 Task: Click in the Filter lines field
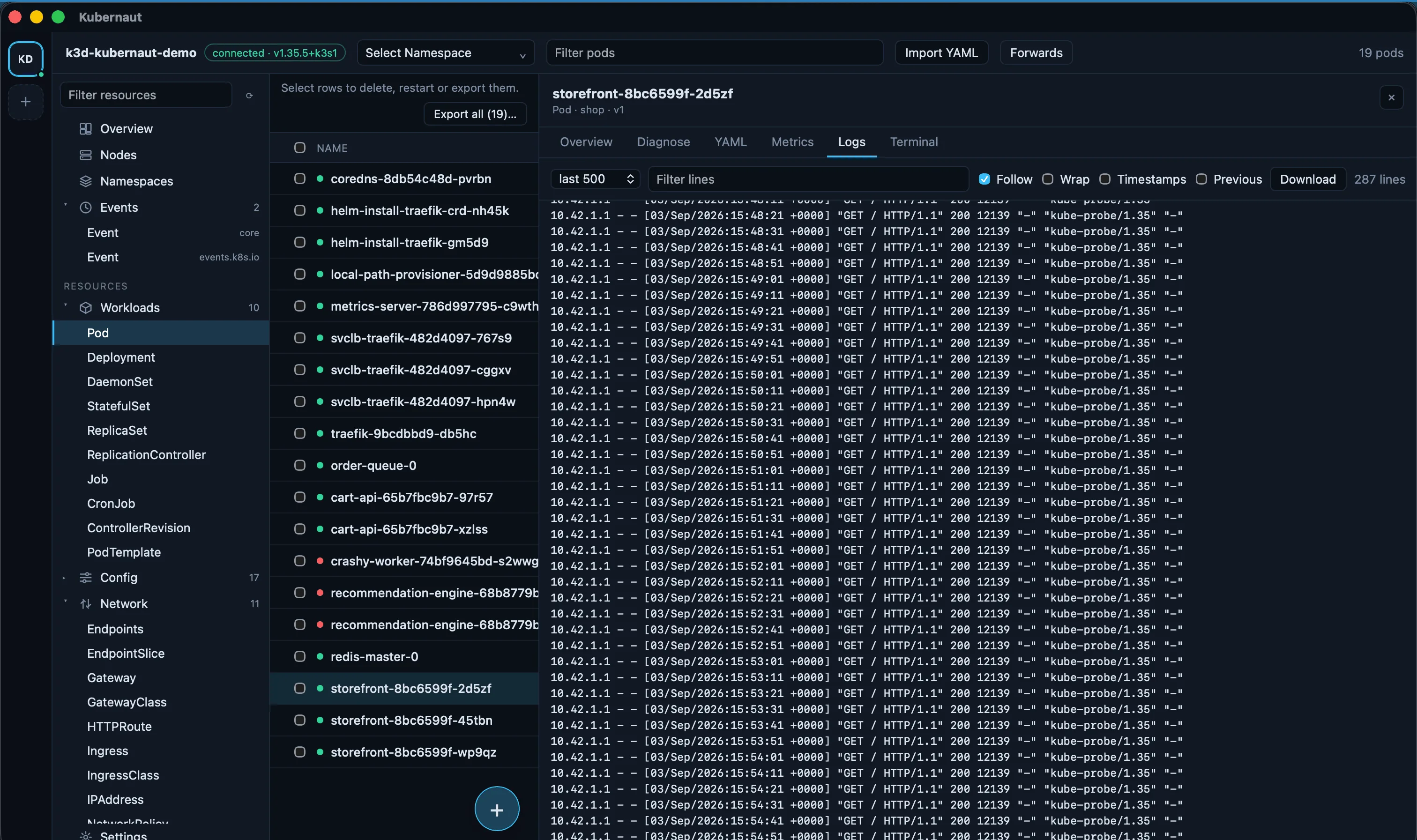pos(808,179)
